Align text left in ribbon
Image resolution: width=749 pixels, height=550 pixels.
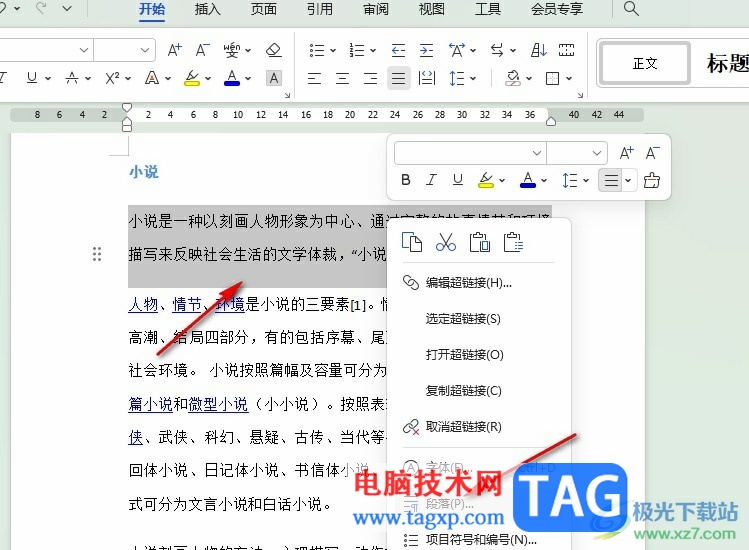point(314,78)
